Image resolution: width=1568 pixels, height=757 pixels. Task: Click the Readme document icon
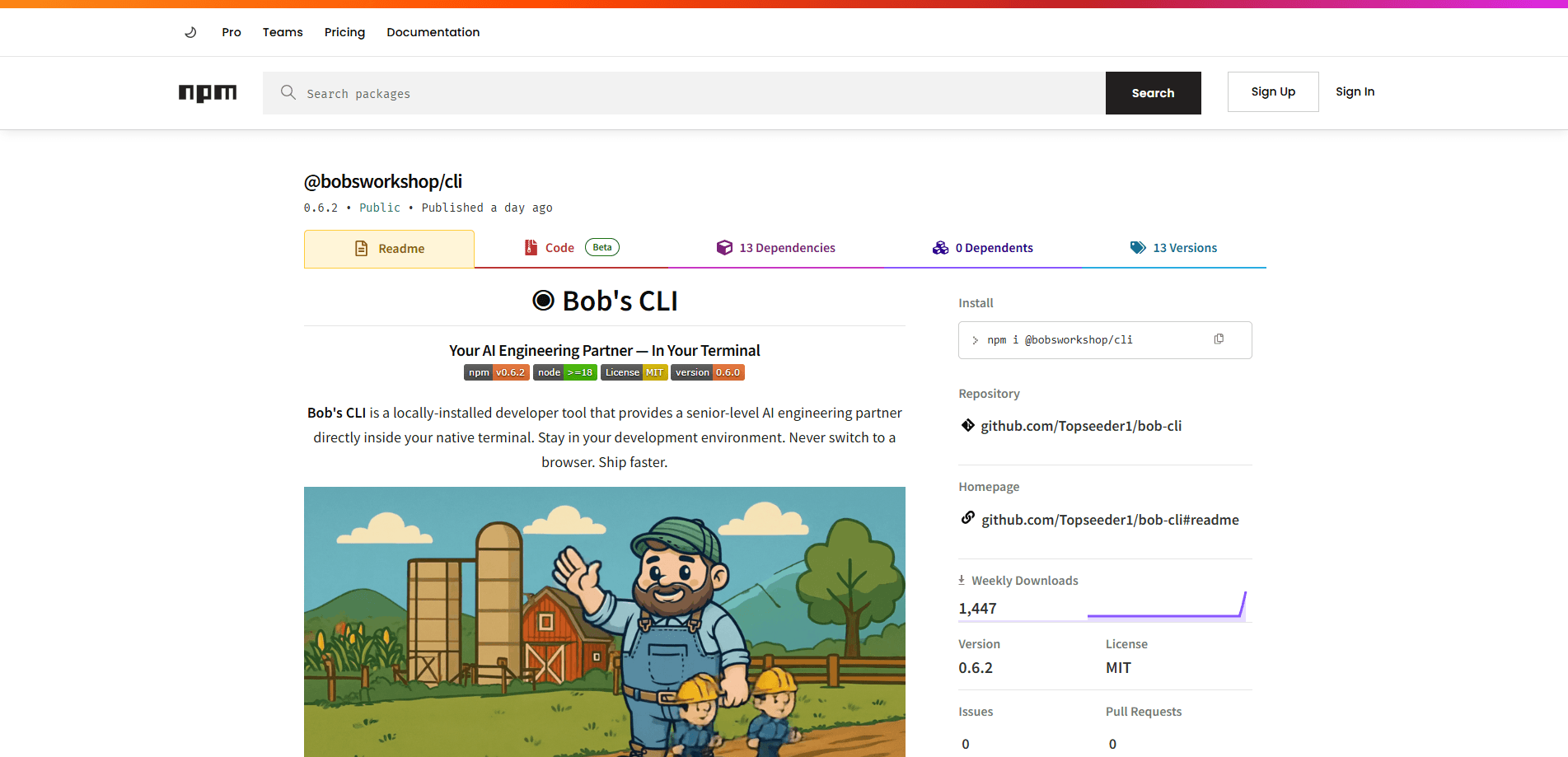point(361,249)
